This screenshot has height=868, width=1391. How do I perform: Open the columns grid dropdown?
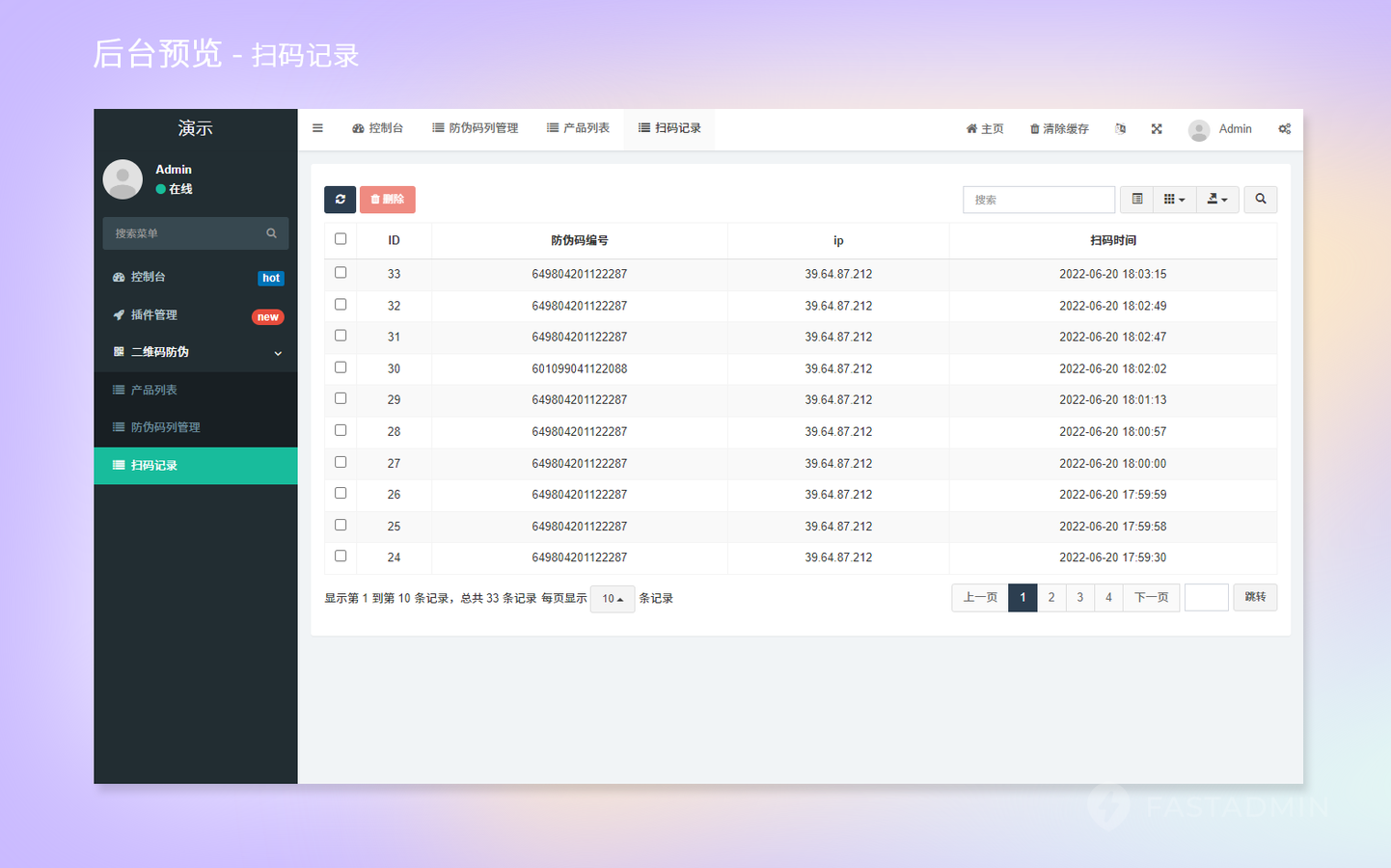click(x=1174, y=200)
